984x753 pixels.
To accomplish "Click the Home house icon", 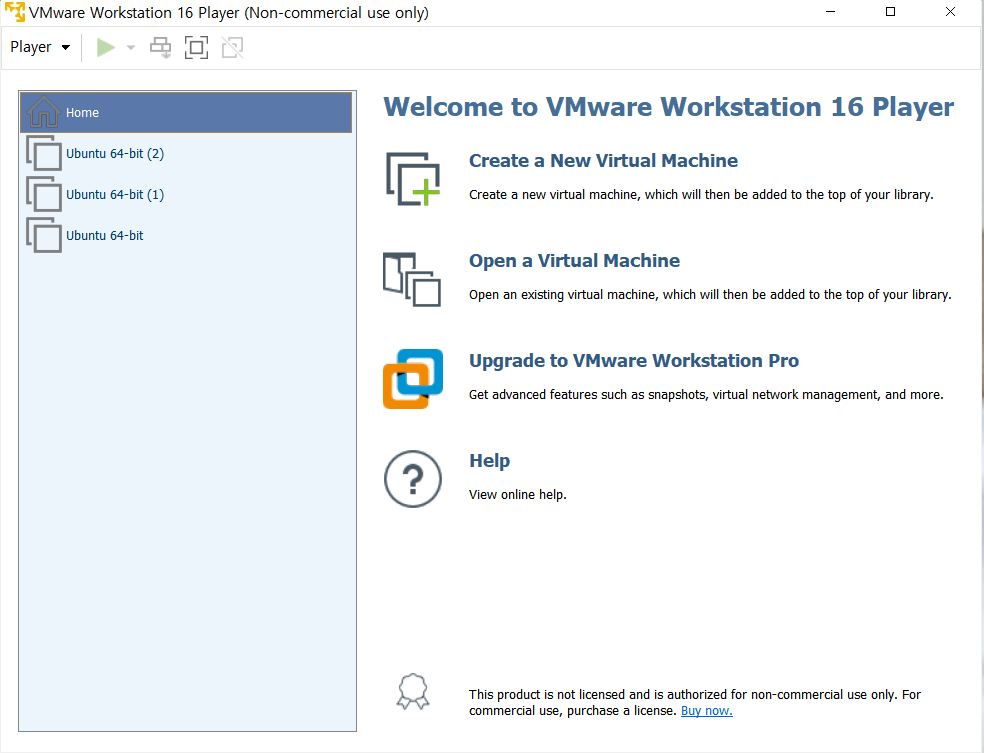I will pyautogui.click(x=43, y=112).
